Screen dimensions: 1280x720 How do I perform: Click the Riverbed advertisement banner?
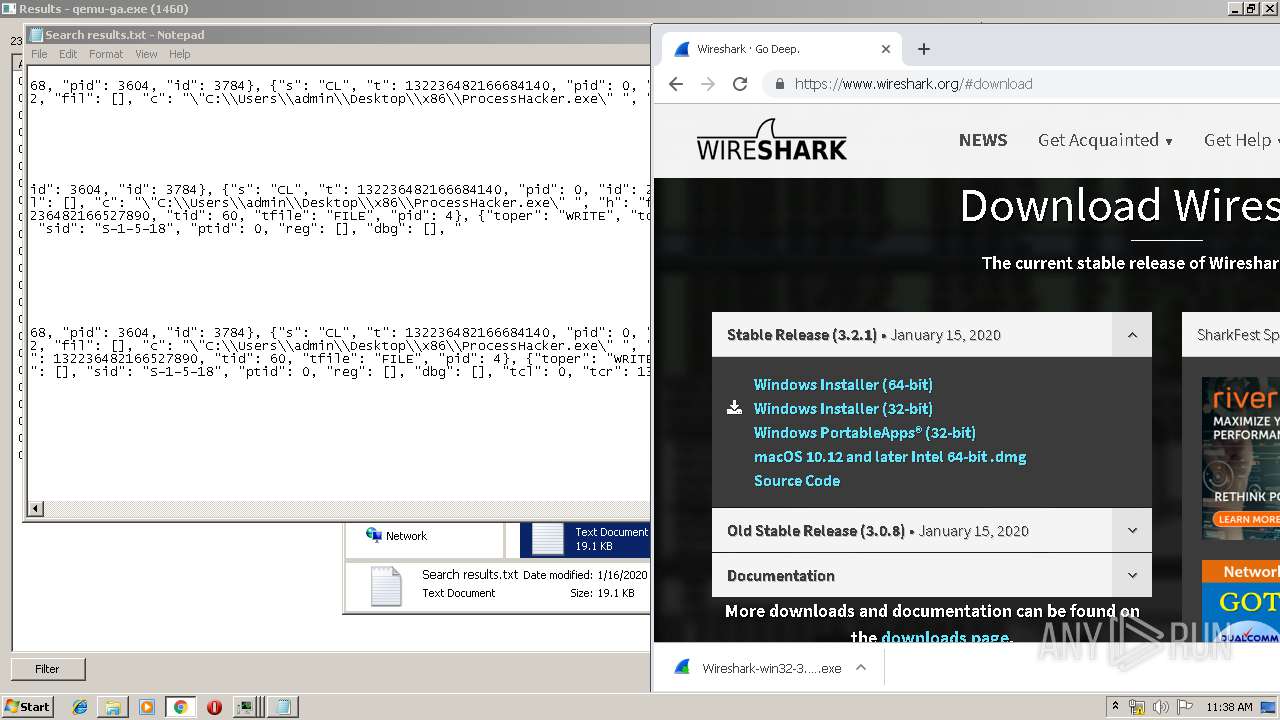1241,458
